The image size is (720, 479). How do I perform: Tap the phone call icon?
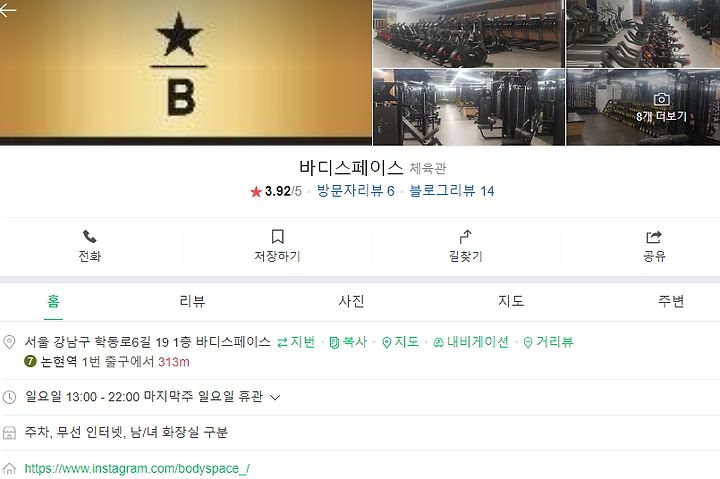[90, 237]
